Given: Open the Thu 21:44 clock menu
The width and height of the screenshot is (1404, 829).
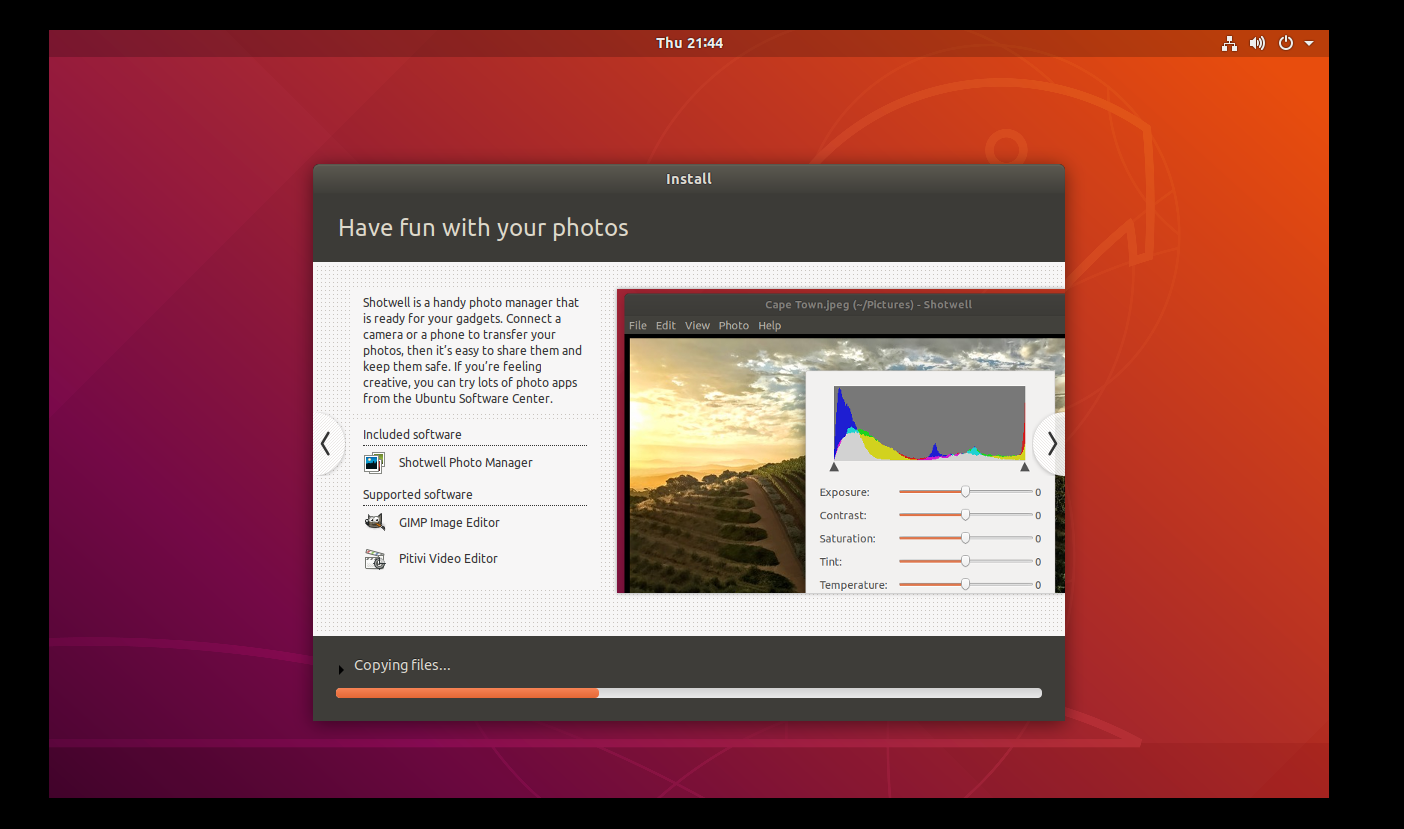Looking at the screenshot, I should (x=689, y=43).
